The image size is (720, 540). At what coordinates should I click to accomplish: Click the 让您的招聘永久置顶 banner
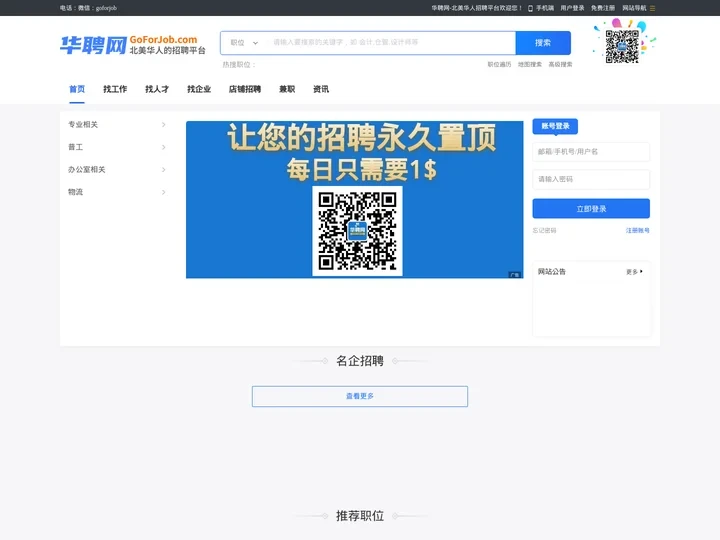[x=354, y=199]
